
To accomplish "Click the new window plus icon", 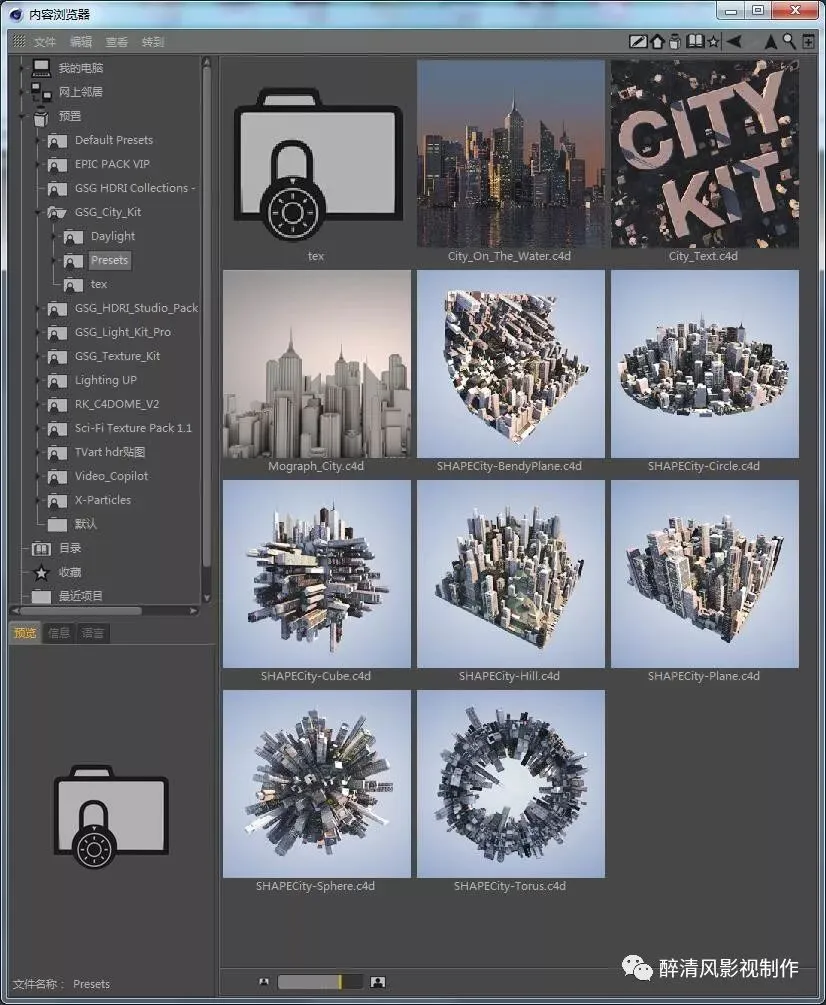I will pyautogui.click(x=809, y=42).
